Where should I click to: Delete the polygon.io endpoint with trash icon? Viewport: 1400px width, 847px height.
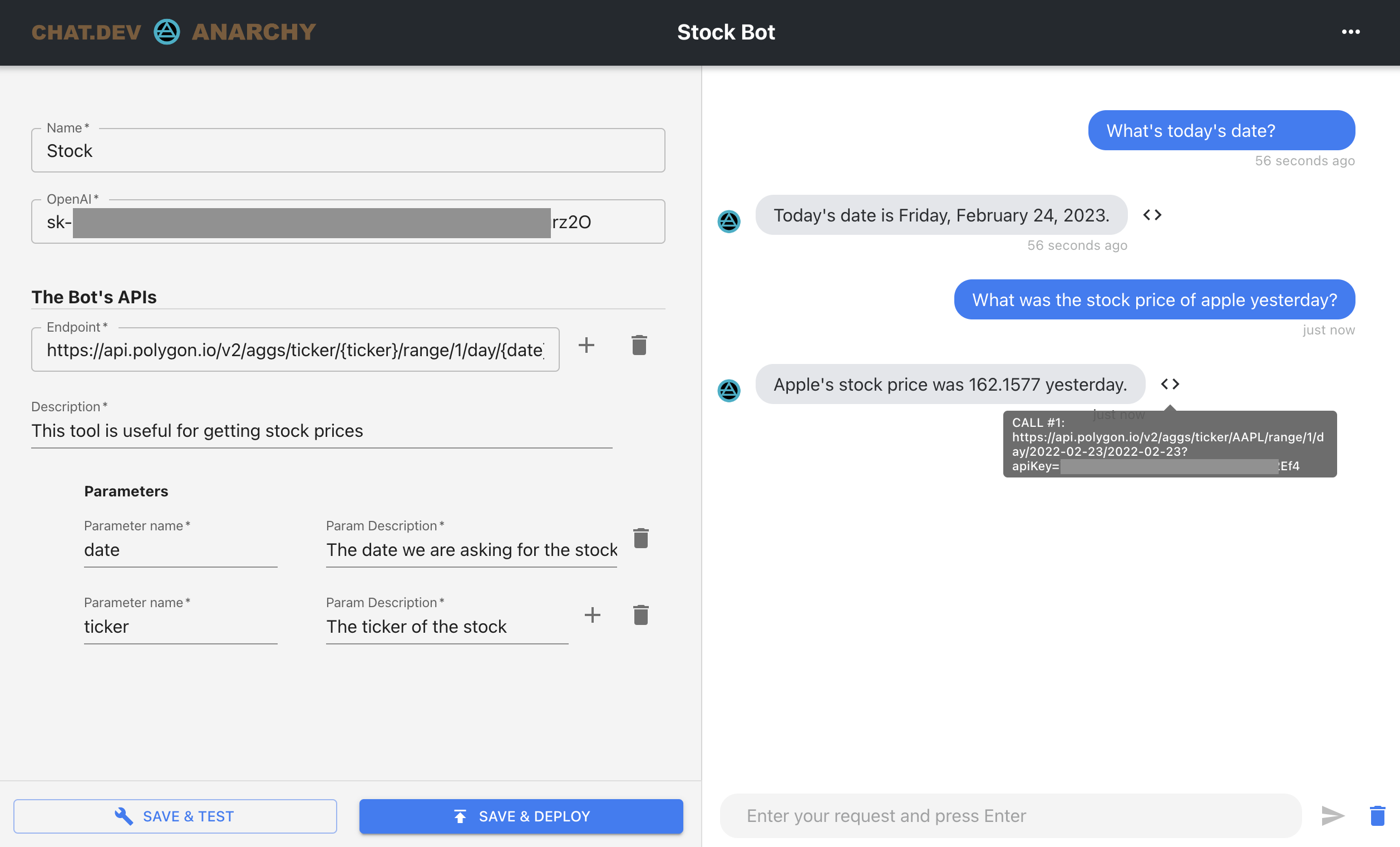(x=639, y=346)
